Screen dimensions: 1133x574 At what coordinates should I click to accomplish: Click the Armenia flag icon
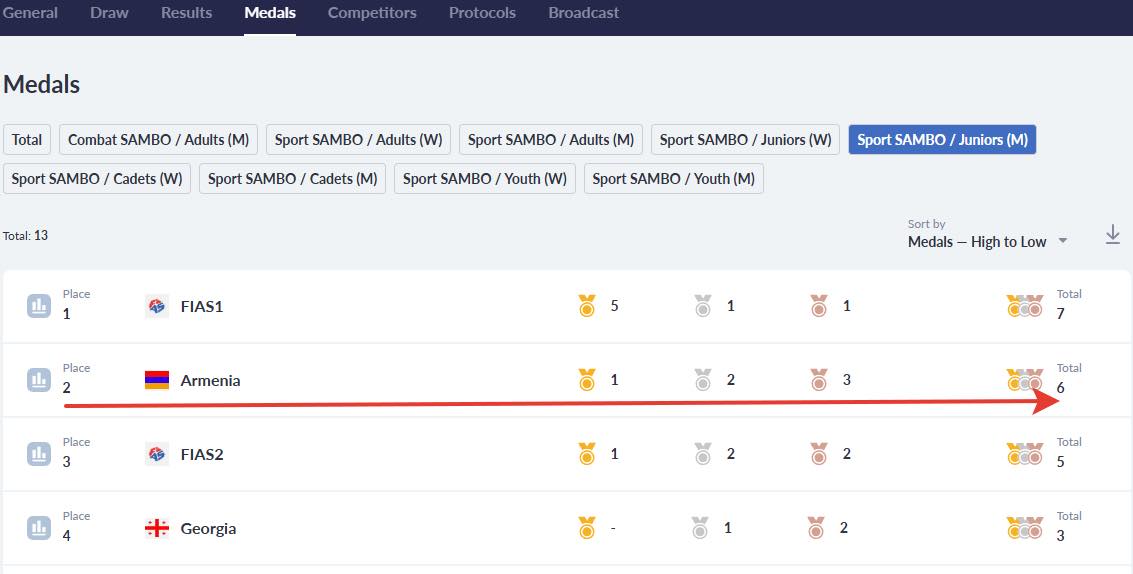point(157,380)
